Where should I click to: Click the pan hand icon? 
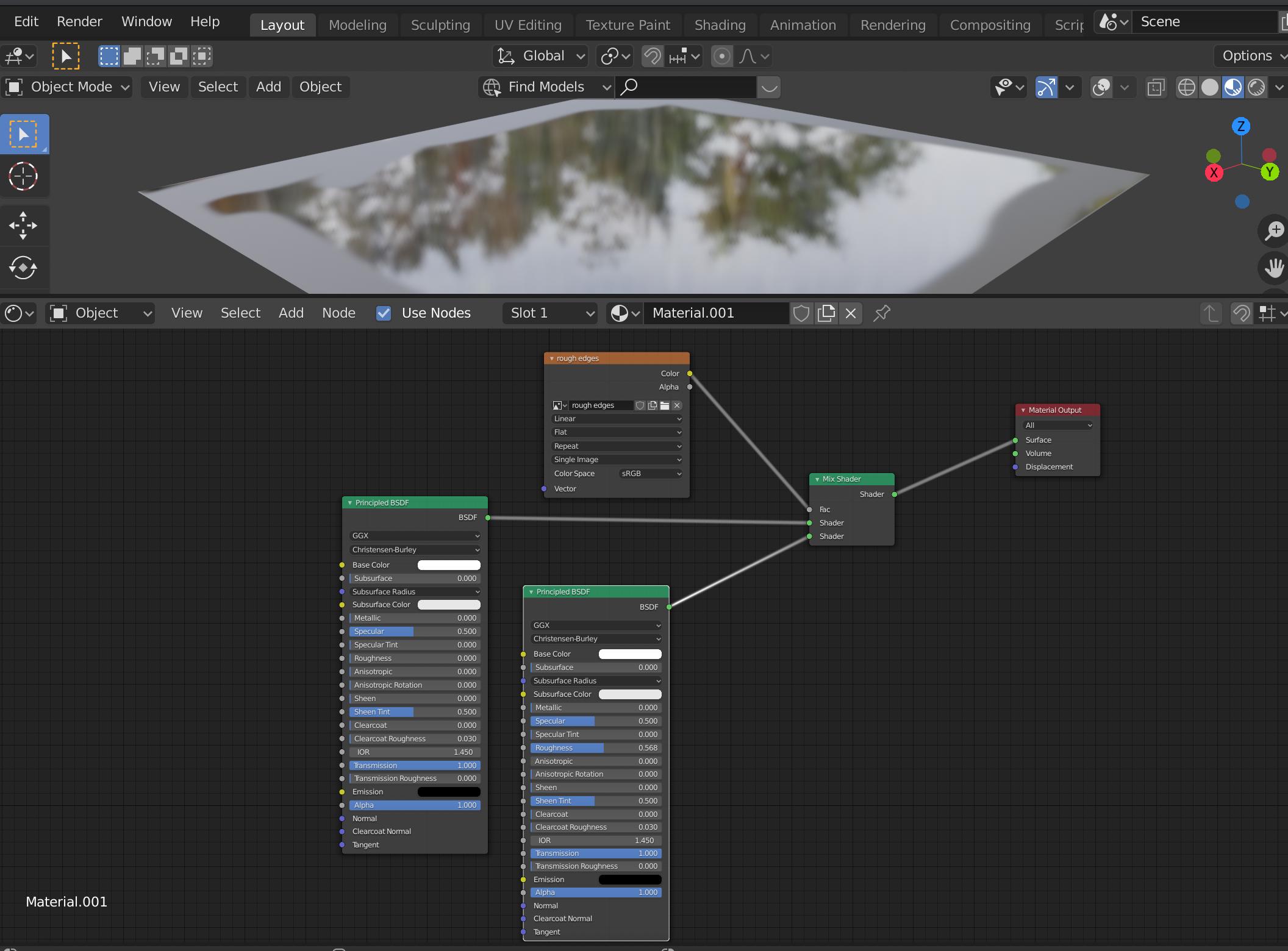pos(1274,268)
